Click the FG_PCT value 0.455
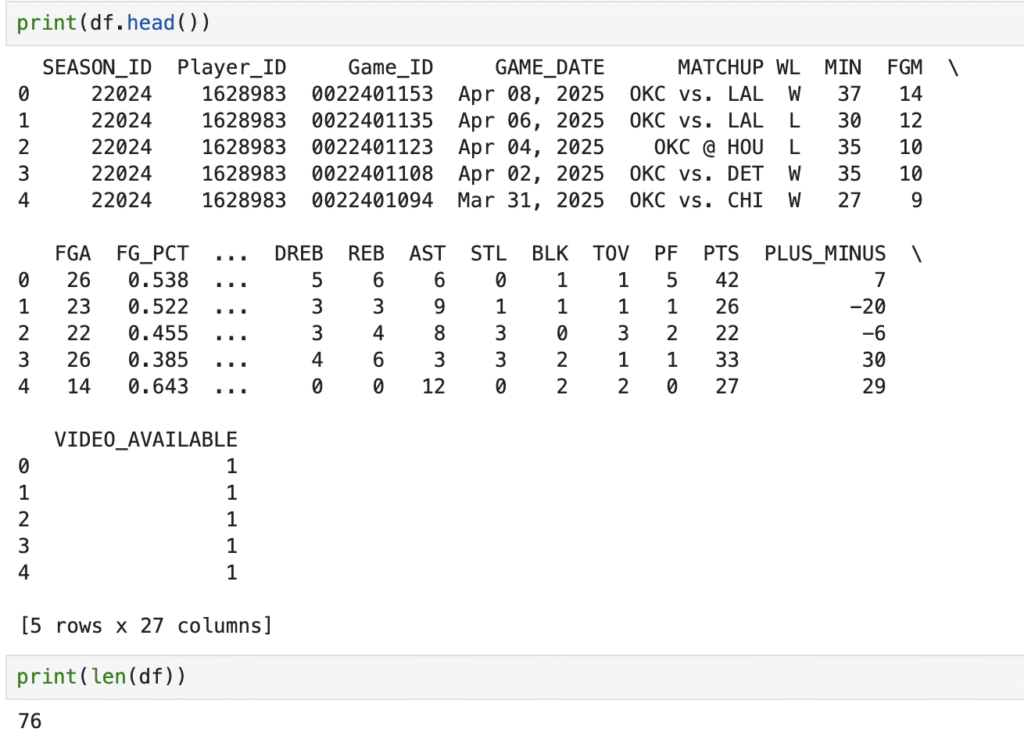The height and width of the screenshot is (743, 1024). pos(158,333)
